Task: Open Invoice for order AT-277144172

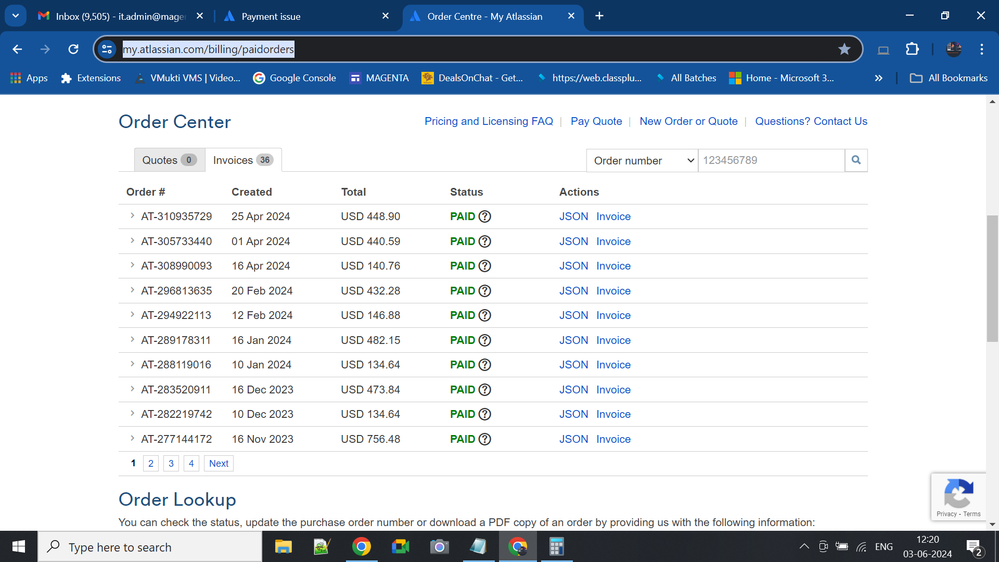Action: point(614,439)
